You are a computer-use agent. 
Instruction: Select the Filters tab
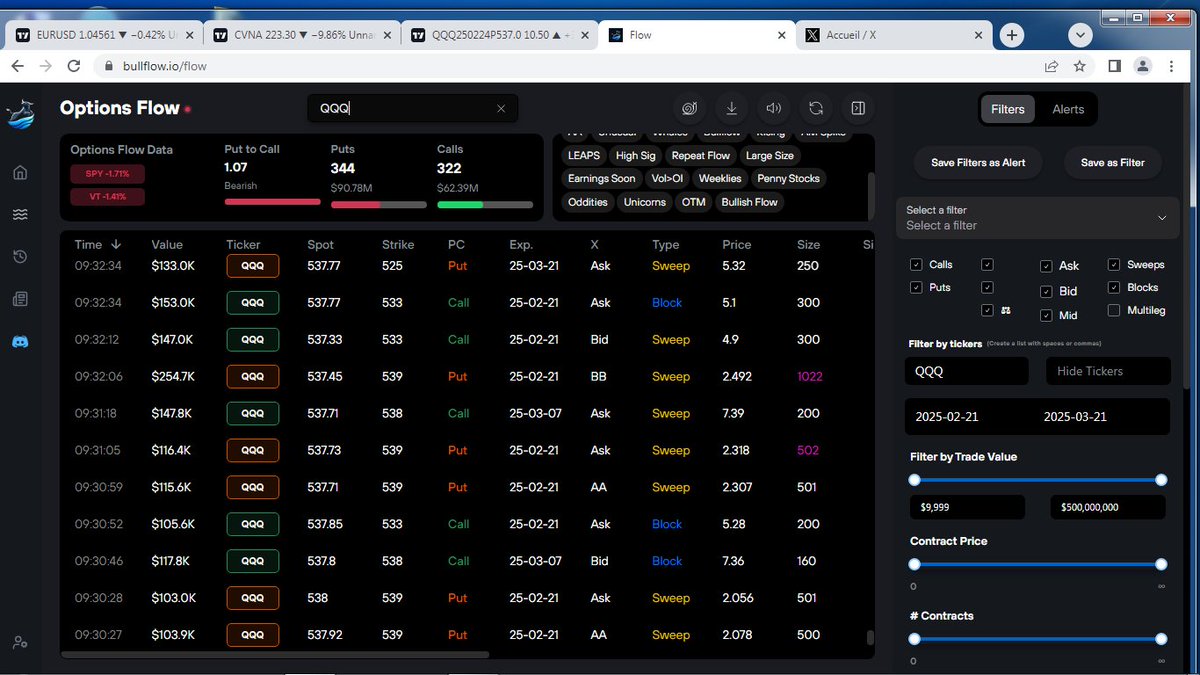pyautogui.click(x=1008, y=110)
